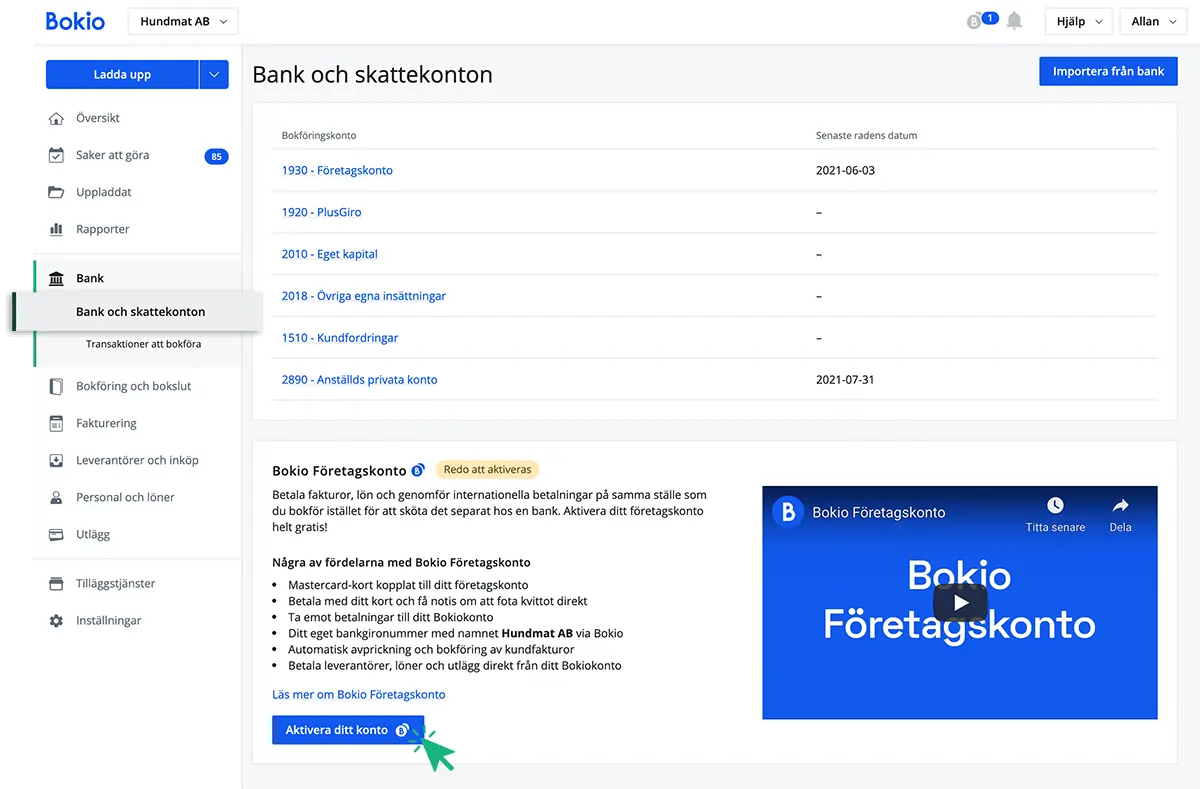The image size is (1200, 789).
Task: Click Importera från bank button
Action: (1108, 71)
